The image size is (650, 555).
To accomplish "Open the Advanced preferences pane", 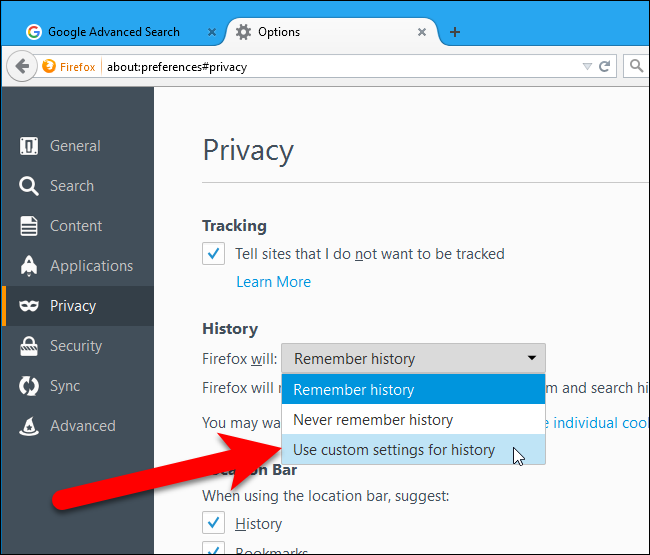I will coord(77,426).
